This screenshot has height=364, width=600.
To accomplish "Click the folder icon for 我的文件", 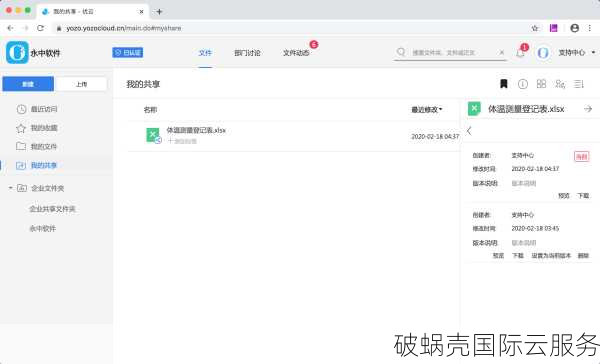I will coord(21,146).
